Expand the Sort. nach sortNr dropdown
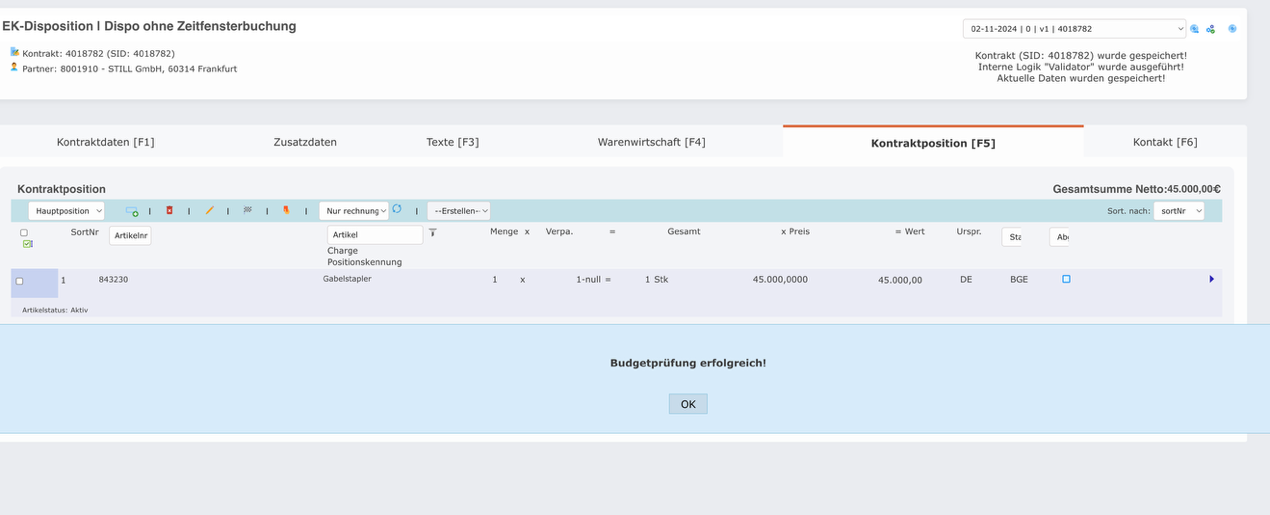Screen dimensions: 1270x515 tap(1179, 211)
